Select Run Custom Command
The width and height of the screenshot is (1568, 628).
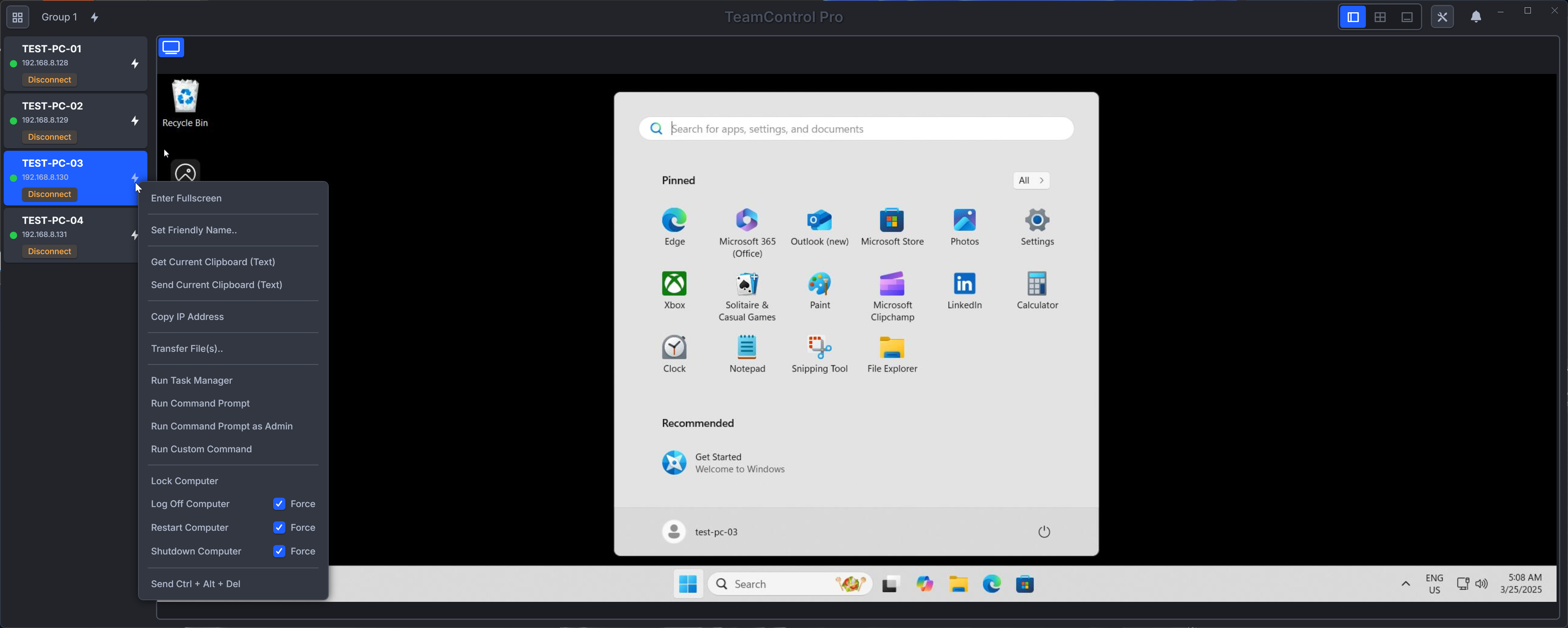click(233, 449)
